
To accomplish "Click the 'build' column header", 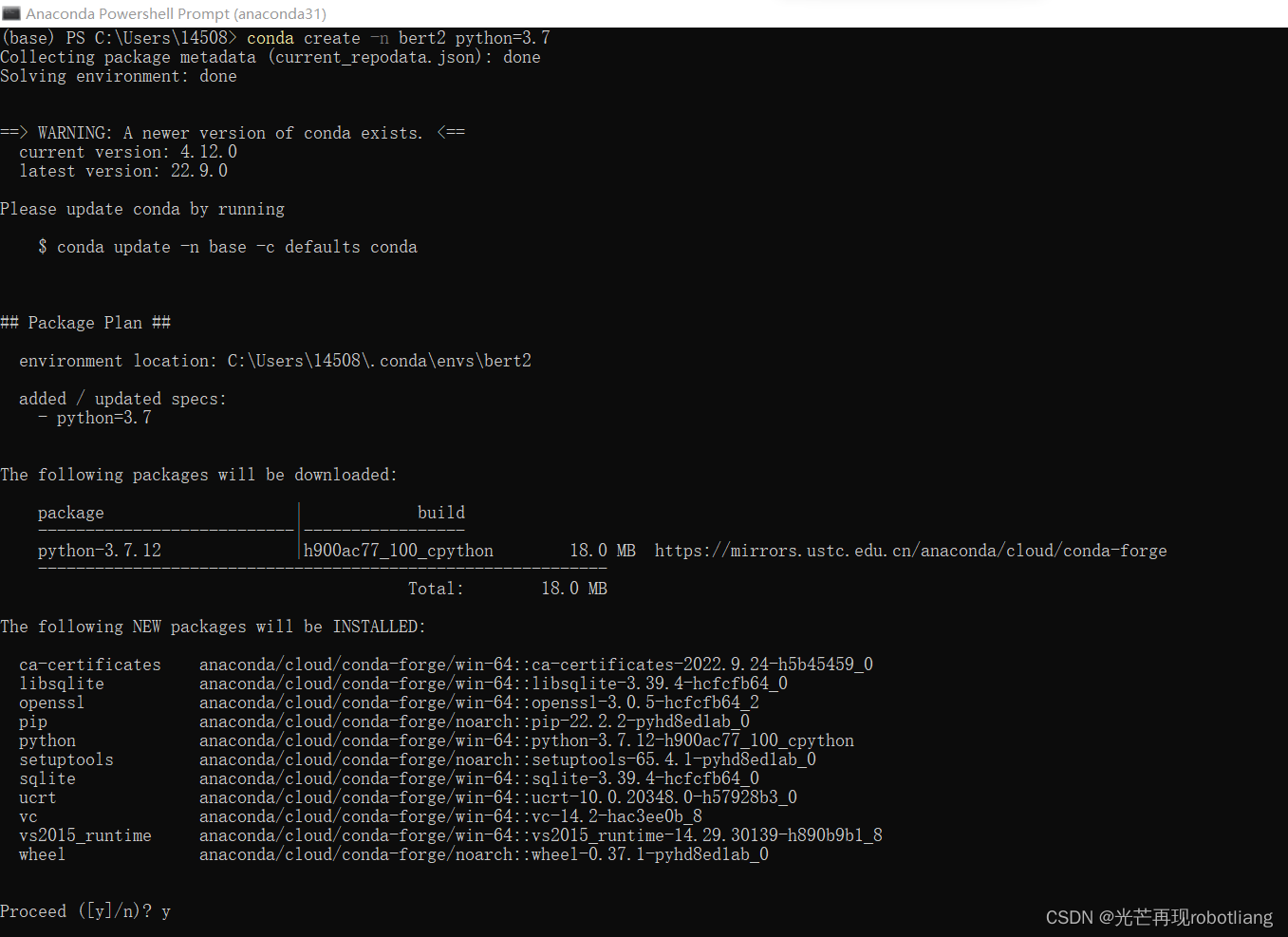I will click(441, 513).
